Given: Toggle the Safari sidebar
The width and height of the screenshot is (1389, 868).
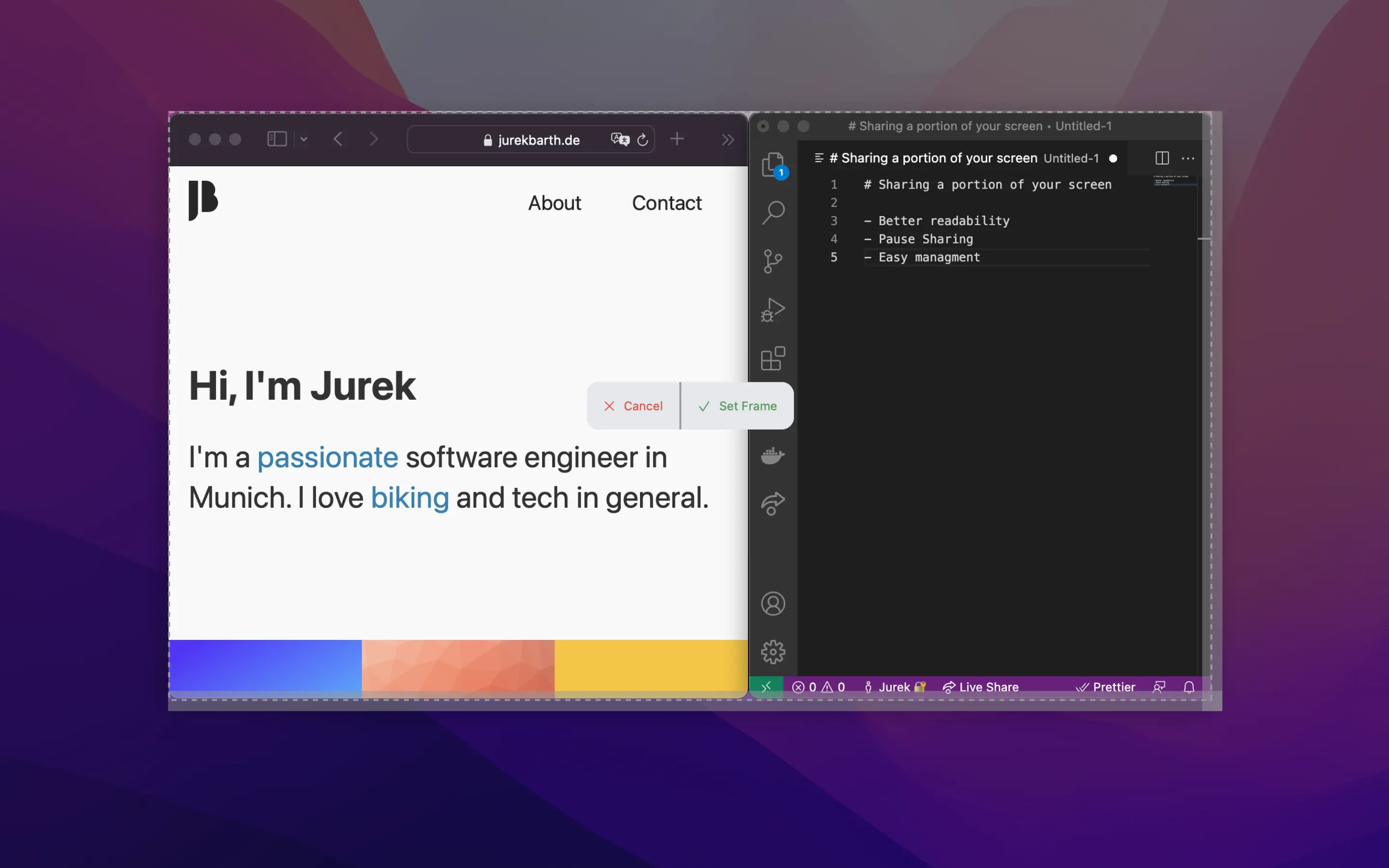Looking at the screenshot, I should click(x=277, y=139).
